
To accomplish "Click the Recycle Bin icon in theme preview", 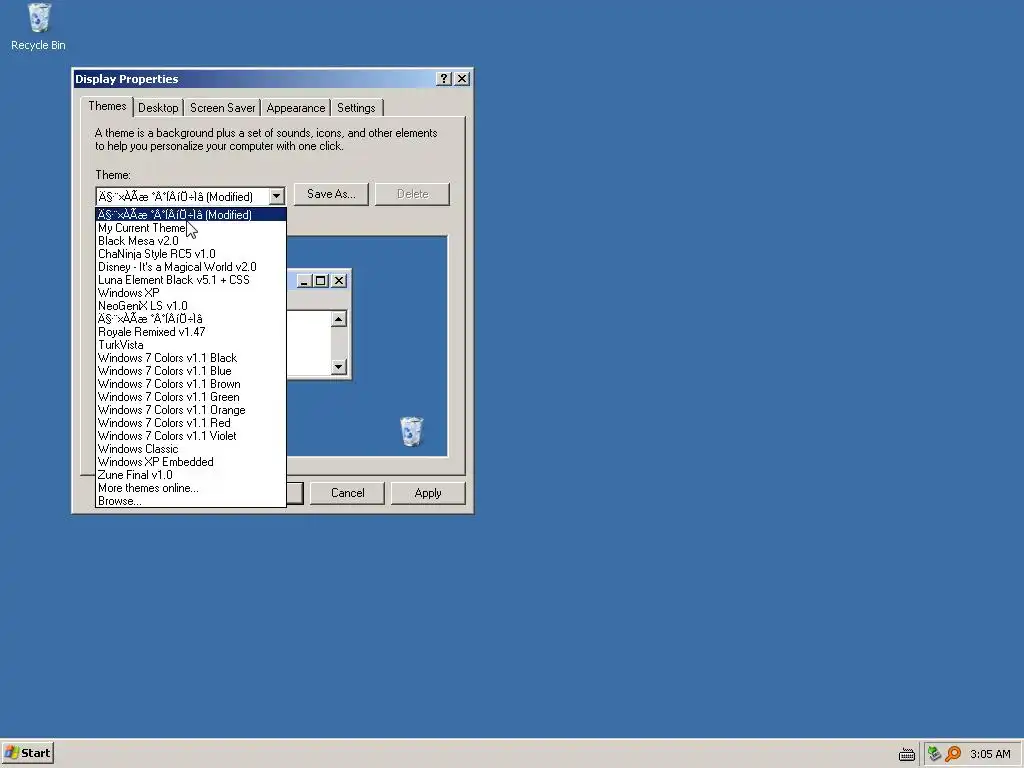I will (x=411, y=432).
